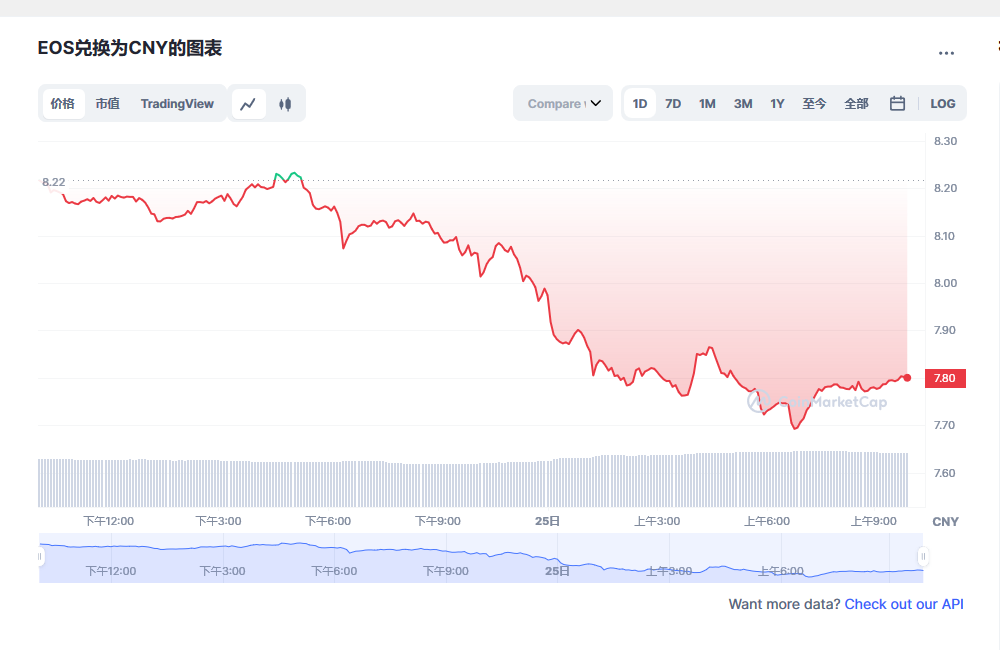The width and height of the screenshot is (1000, 650).
Task: Click the Check out our API link
Action: point(904,604)
